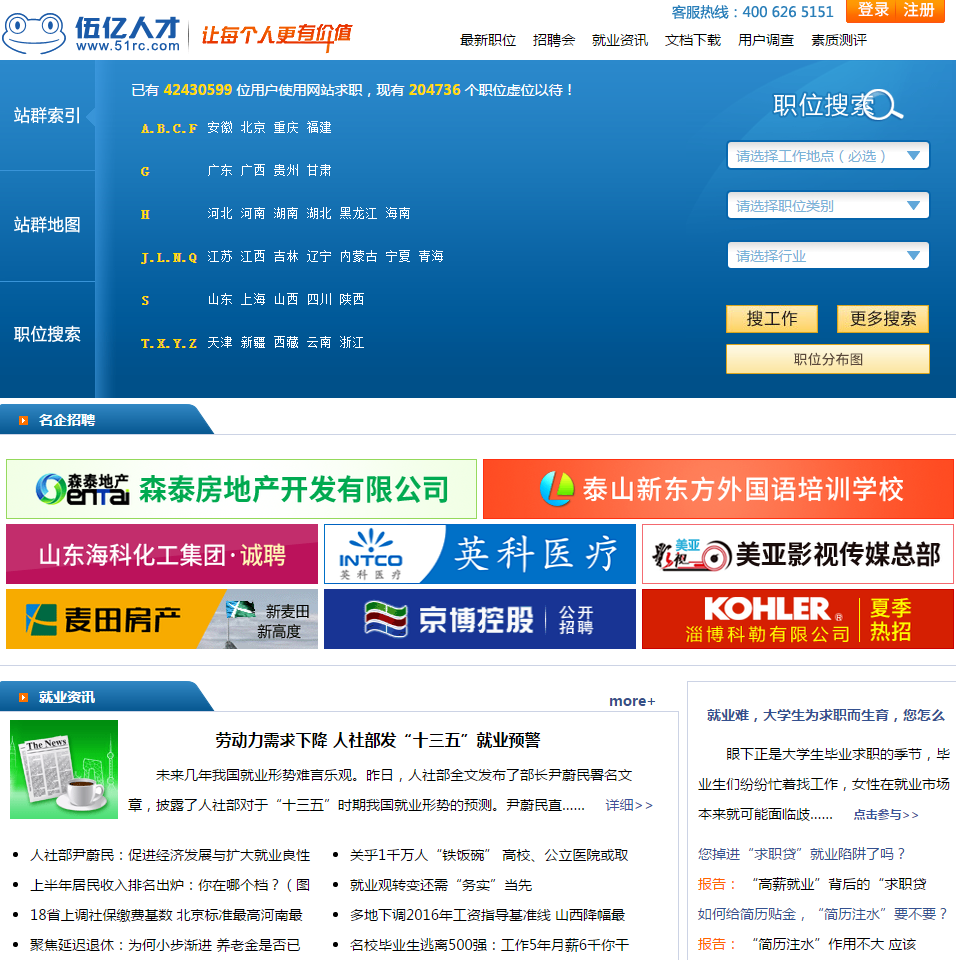Open headline 劳动力需求下降 人社部发“十三五”就业预警

point(377,740)
